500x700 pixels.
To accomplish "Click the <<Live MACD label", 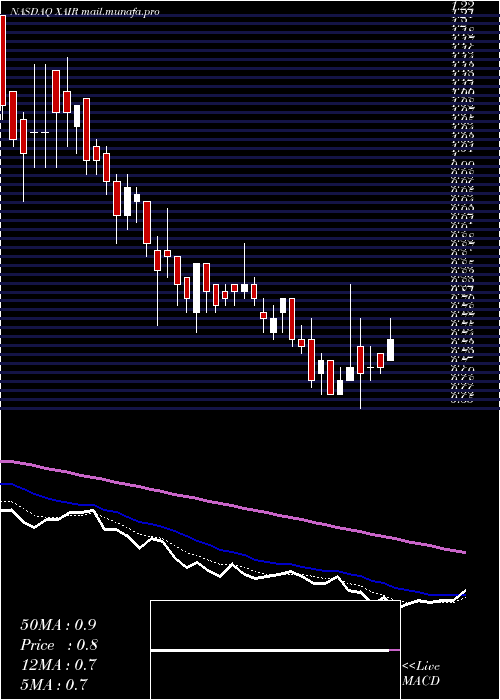I will [421, 674].
